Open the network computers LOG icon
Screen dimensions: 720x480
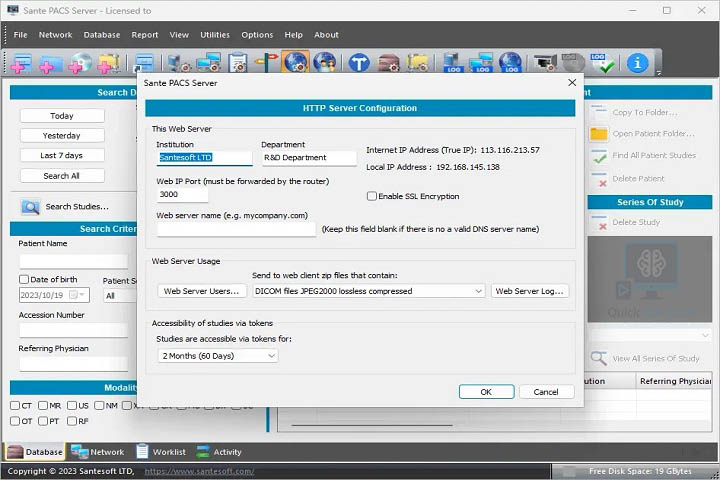[x=481, y=63]
